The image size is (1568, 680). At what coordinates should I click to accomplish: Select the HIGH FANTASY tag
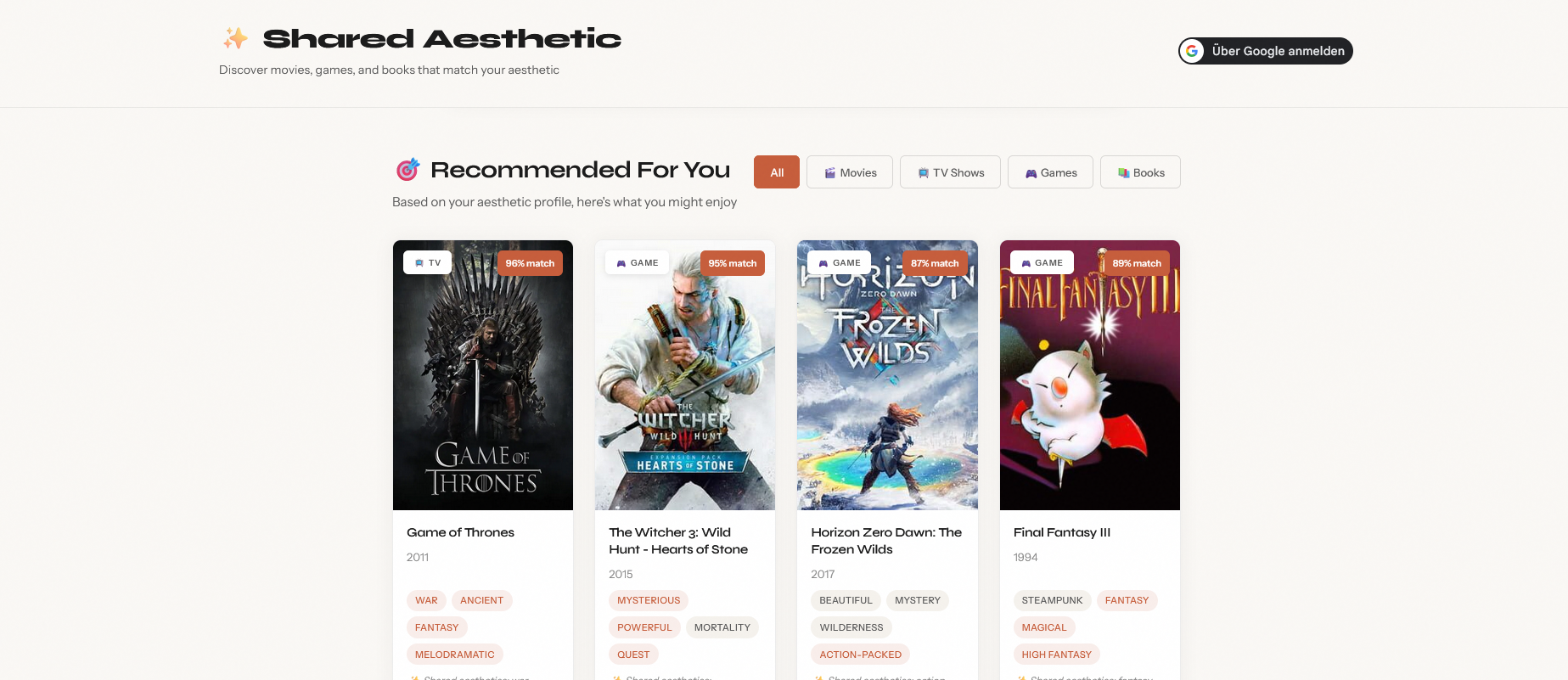[1057, 655]
